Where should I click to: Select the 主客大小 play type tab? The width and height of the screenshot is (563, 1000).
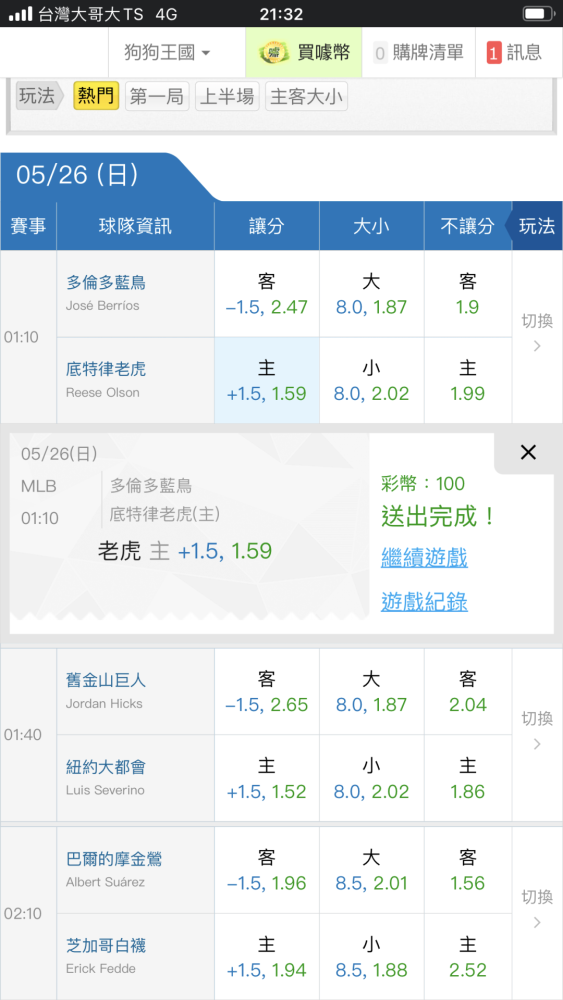point(306,96)
